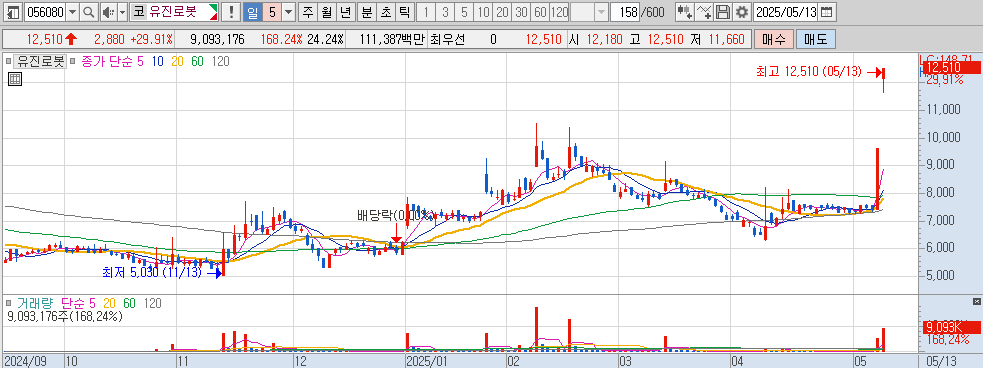Select tick (틱) chart period
The height and width of the screenshot is (368, 983).
(x=404, y=11)
